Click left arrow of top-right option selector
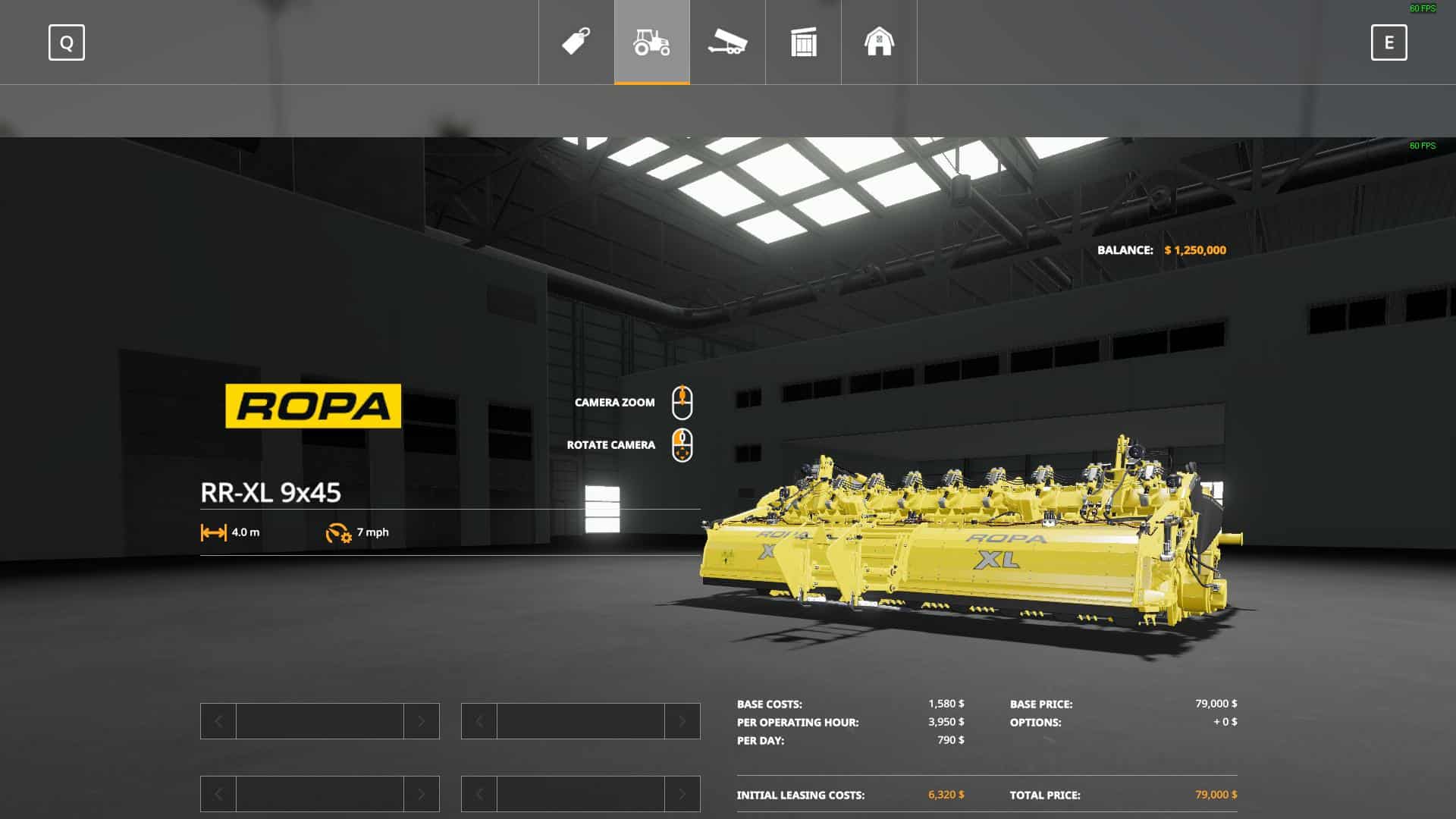 coord(479,721)
